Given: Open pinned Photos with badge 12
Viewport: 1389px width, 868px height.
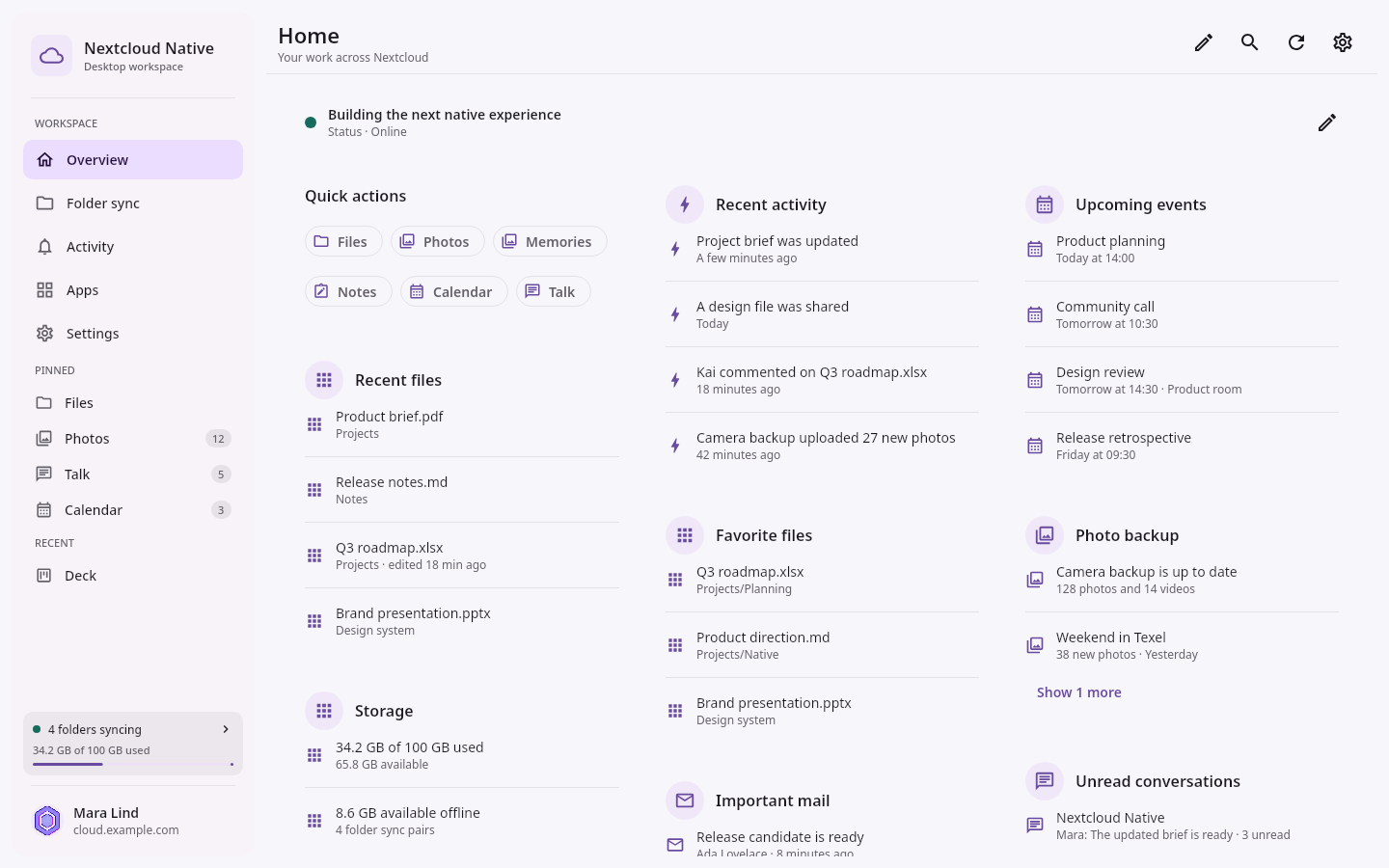Looking at the screenshot, I should [133, 439].
